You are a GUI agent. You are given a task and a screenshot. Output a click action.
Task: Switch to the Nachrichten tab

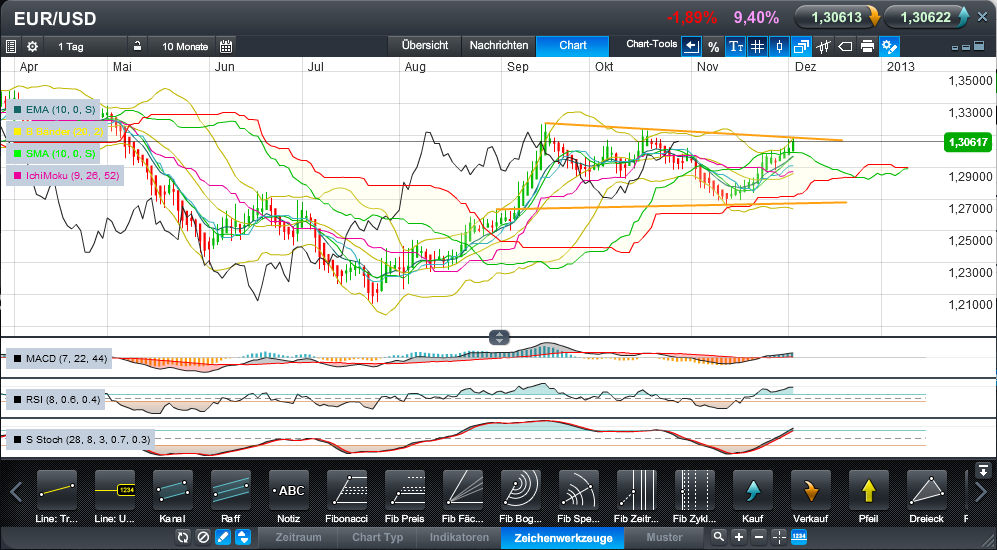pyautogui.click(x=499, y=46)
